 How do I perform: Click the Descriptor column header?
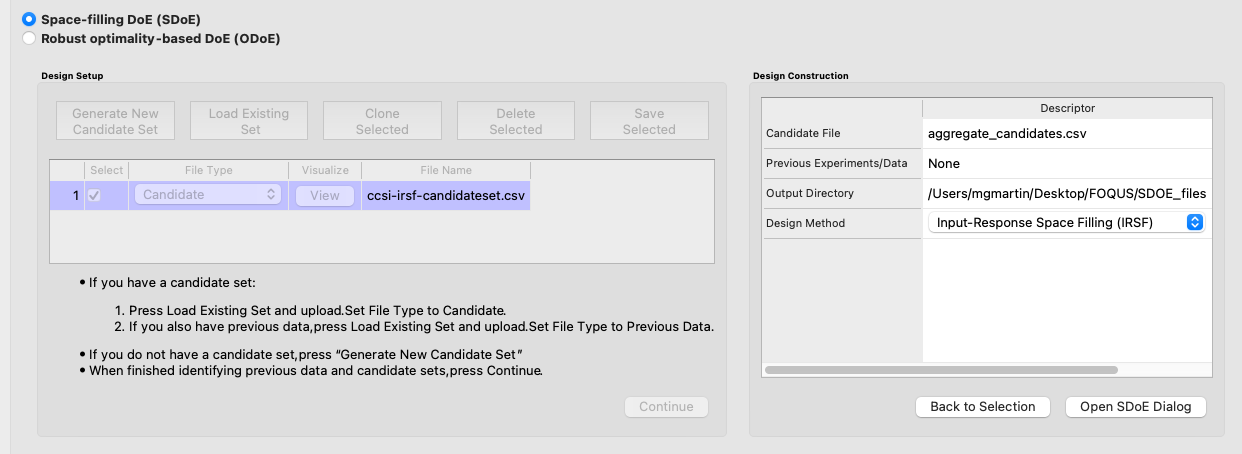(1067, 108)
